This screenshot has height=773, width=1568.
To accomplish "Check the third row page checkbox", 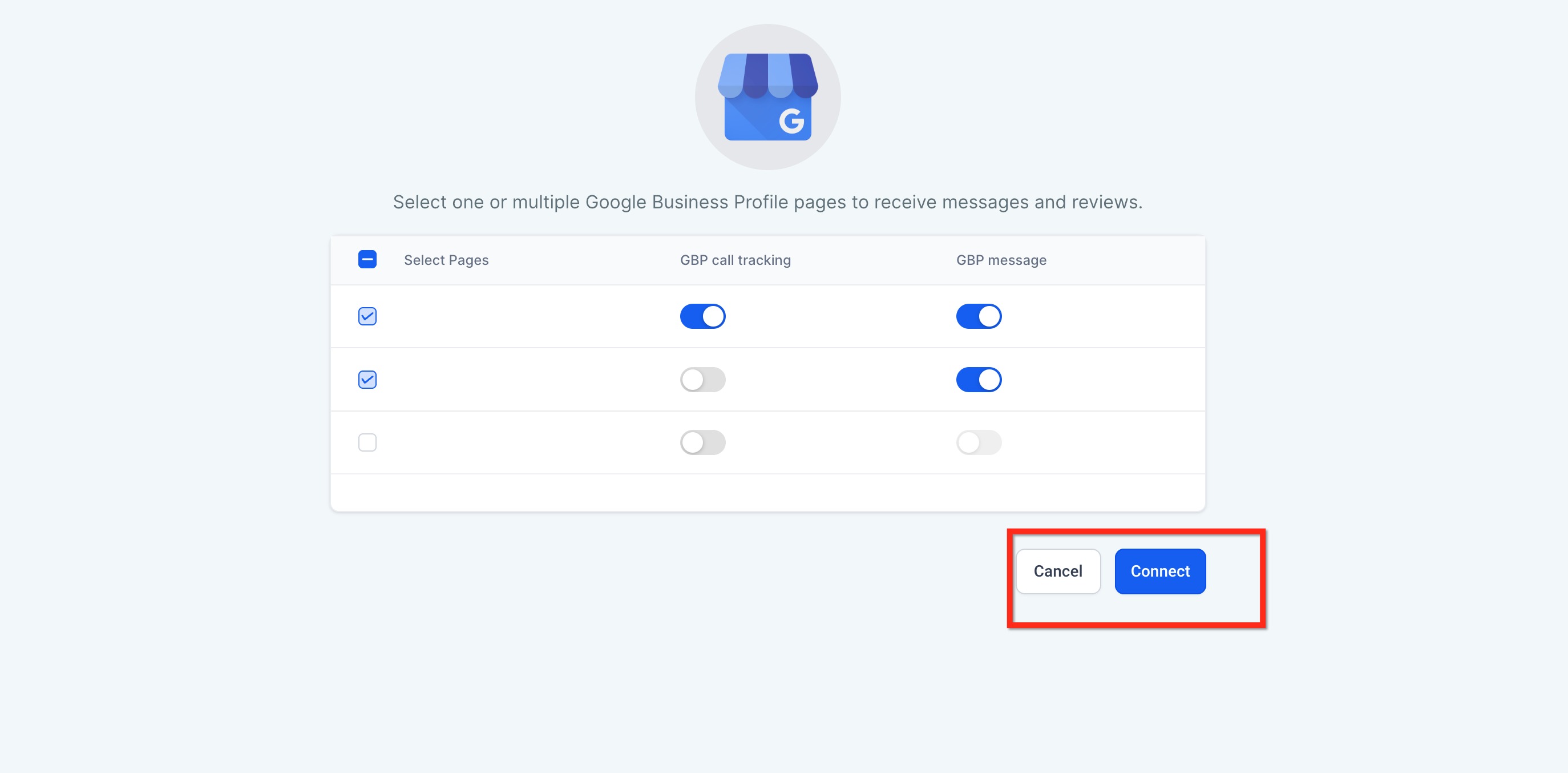I will 367,442.
